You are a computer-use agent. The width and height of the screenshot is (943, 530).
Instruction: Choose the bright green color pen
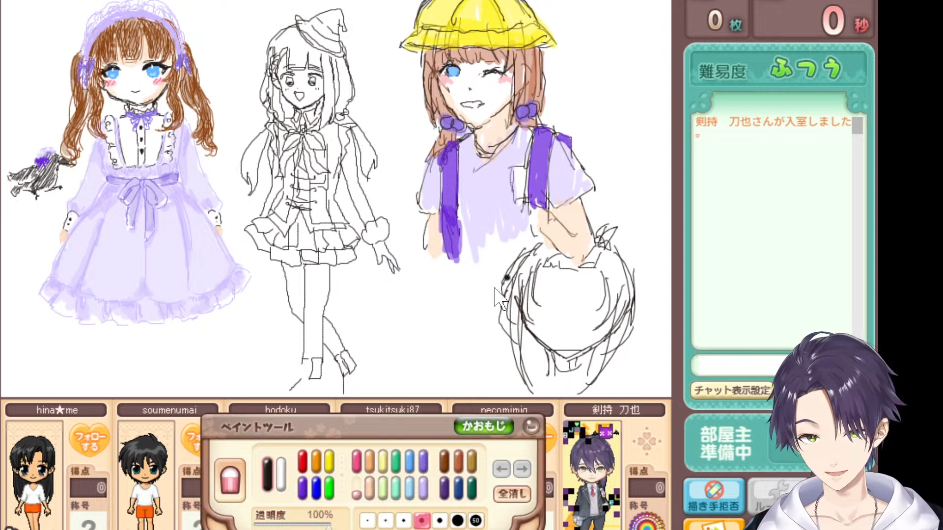pos(329,488)
